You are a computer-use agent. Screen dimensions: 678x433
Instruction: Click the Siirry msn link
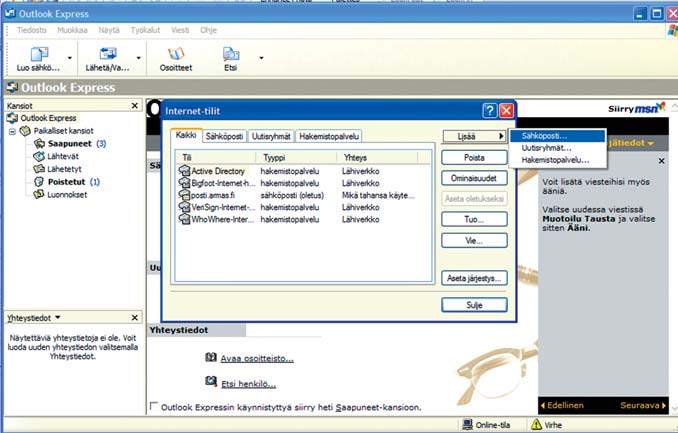636,108
